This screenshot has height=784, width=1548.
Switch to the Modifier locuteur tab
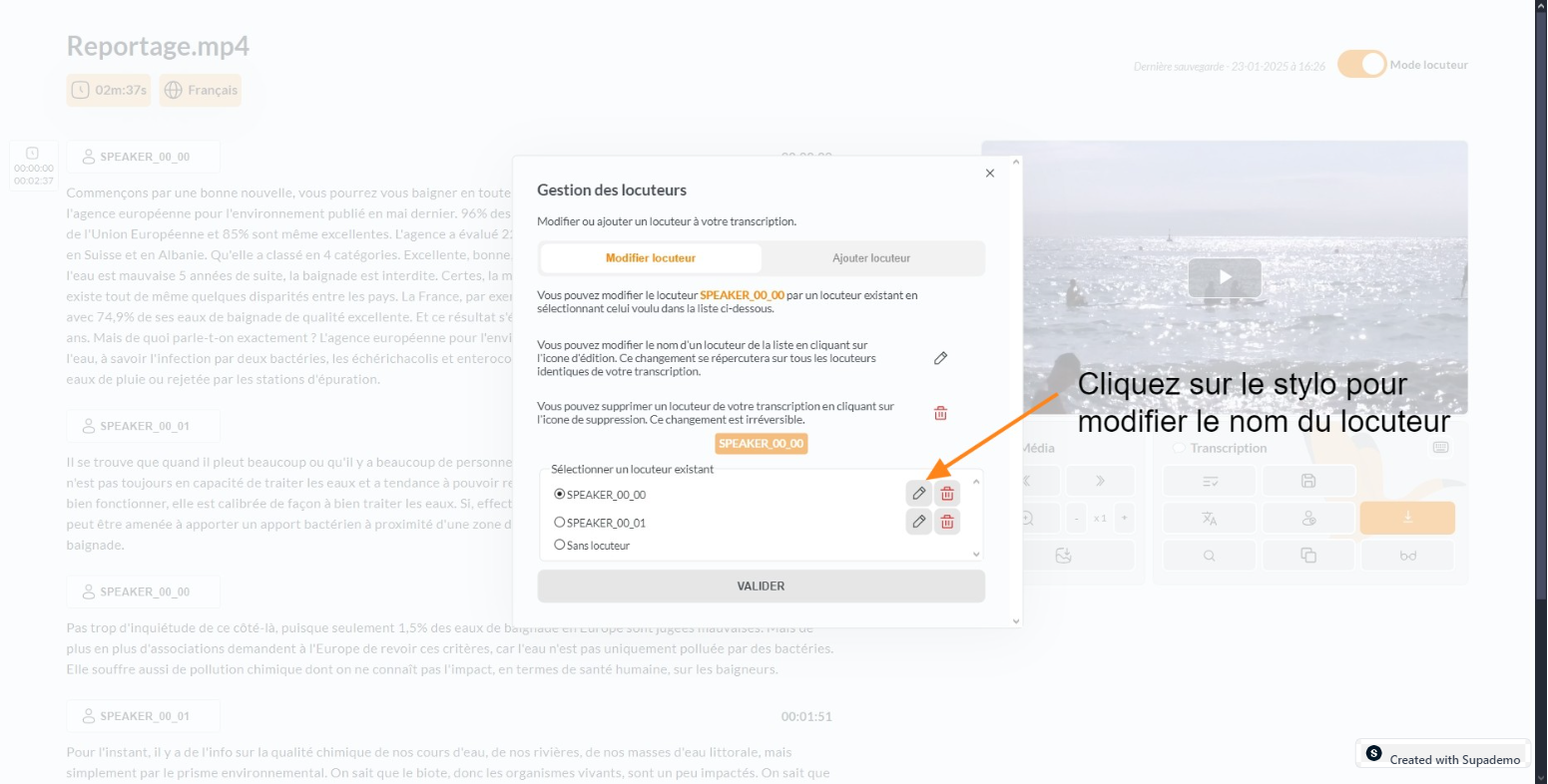651,258
